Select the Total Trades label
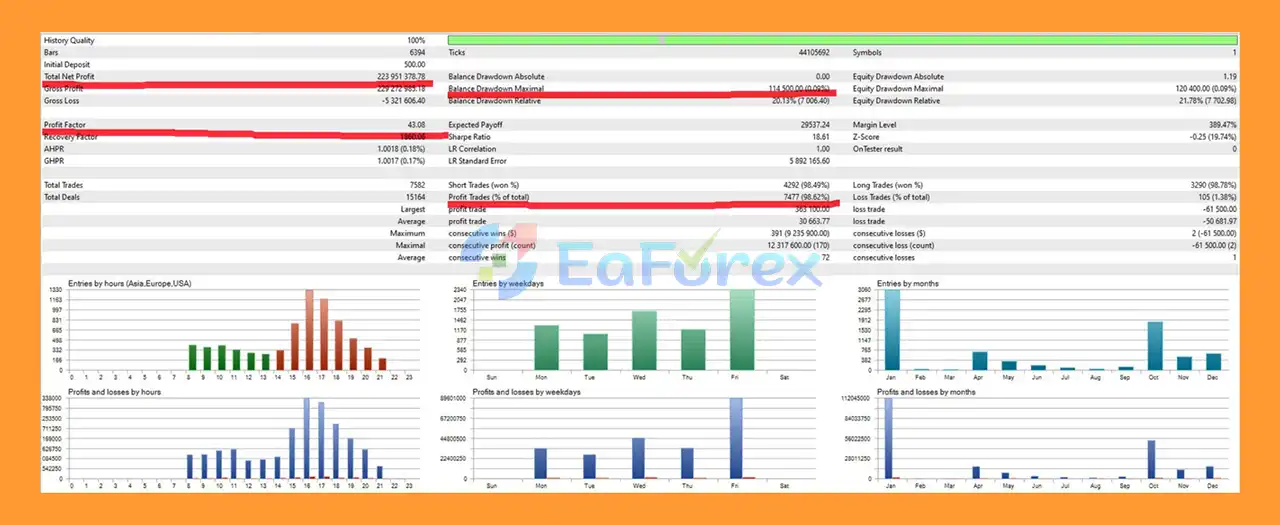This screenshot has width=1280, height=525. coord(63,185)
